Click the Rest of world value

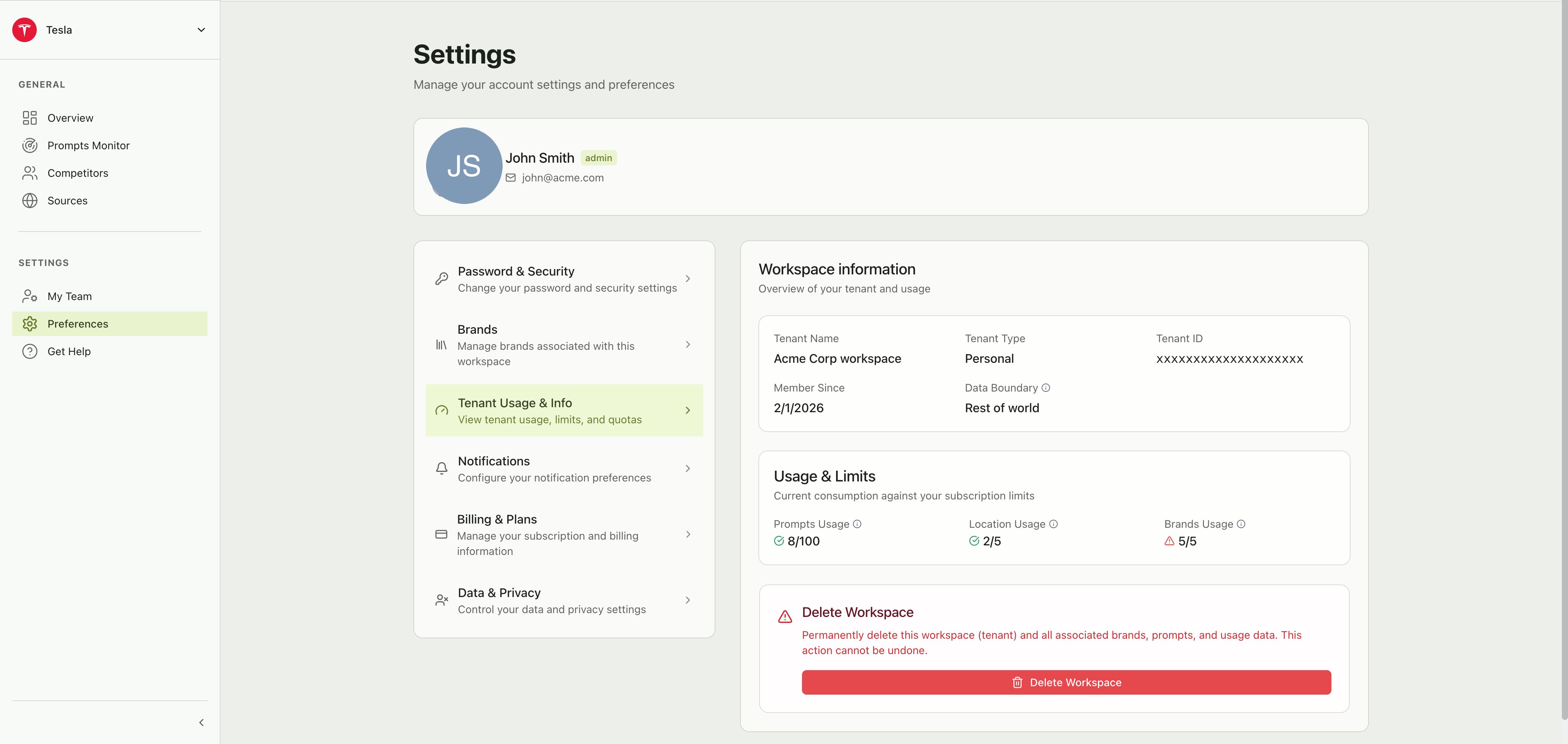click(1002, 408)
